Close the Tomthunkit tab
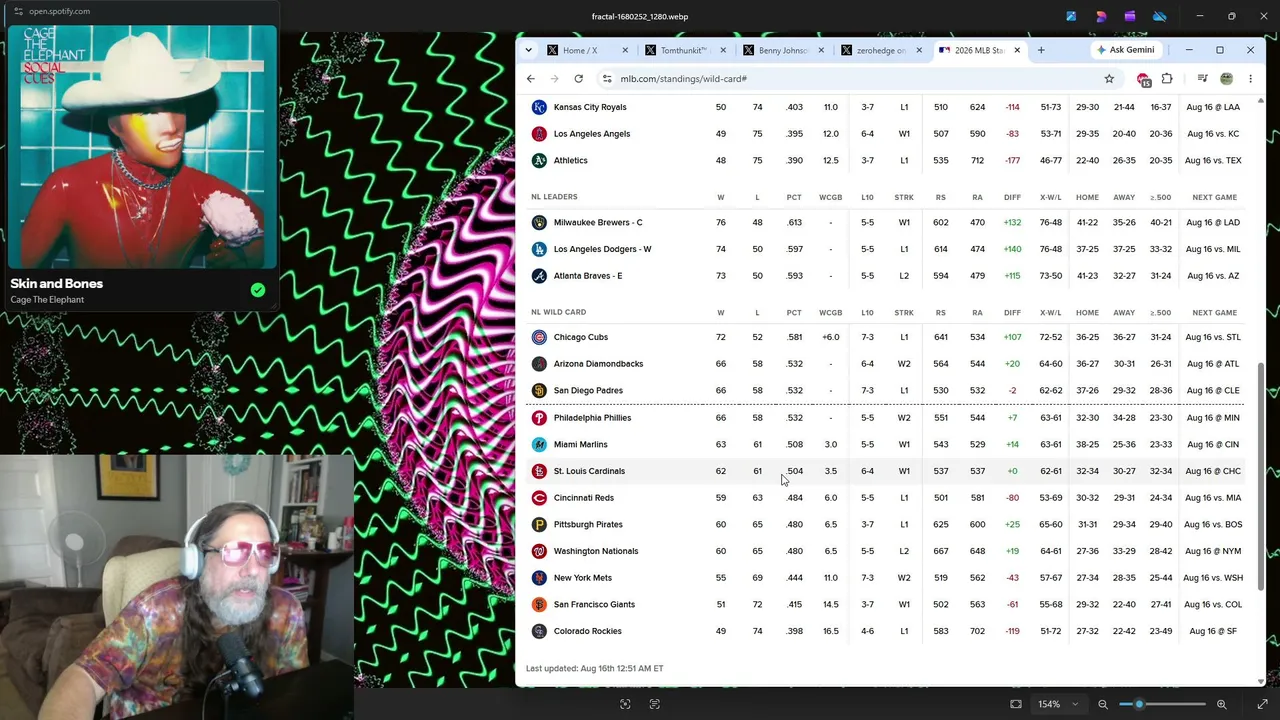 [723, 50]
